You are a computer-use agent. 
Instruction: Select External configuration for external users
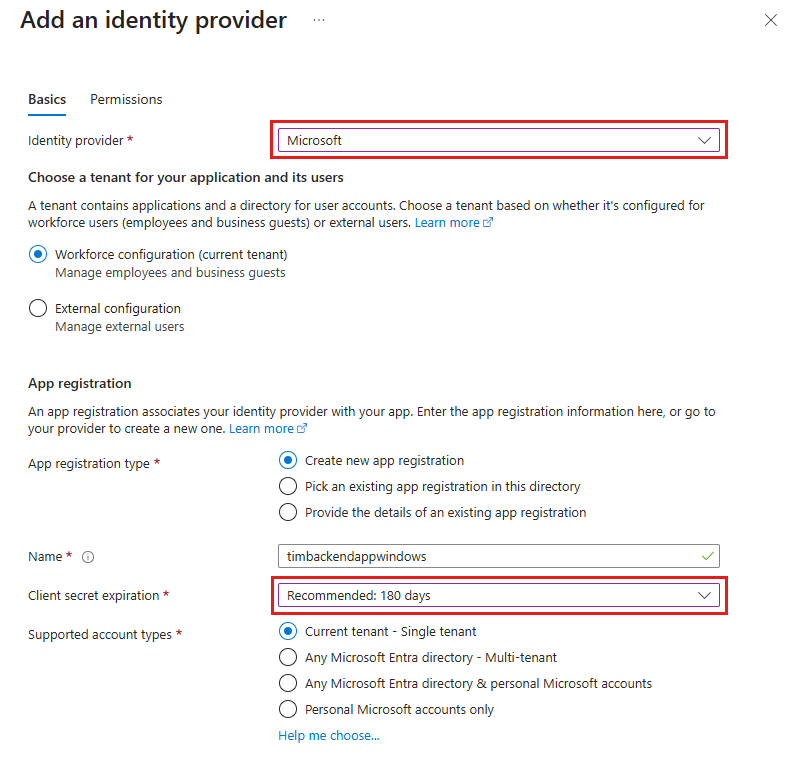pyautogui.click(x=37, y=308)
